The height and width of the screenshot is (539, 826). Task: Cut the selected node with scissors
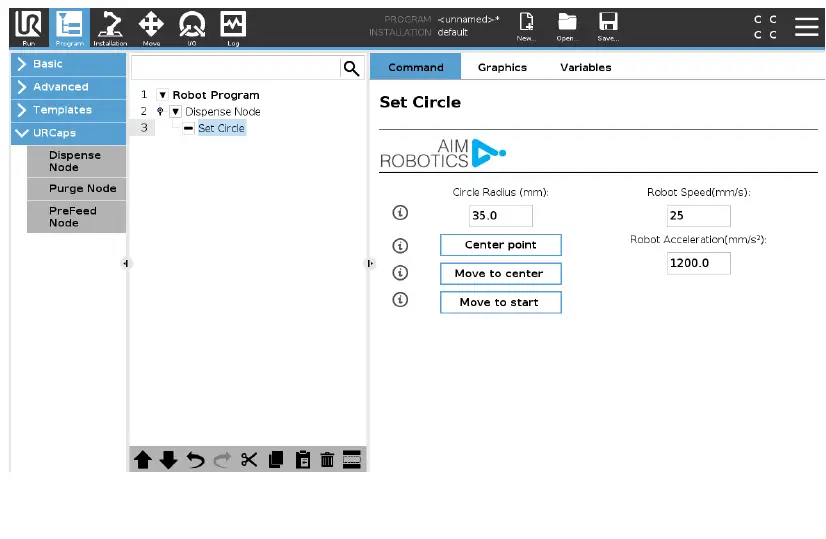[x=249, y=460]
